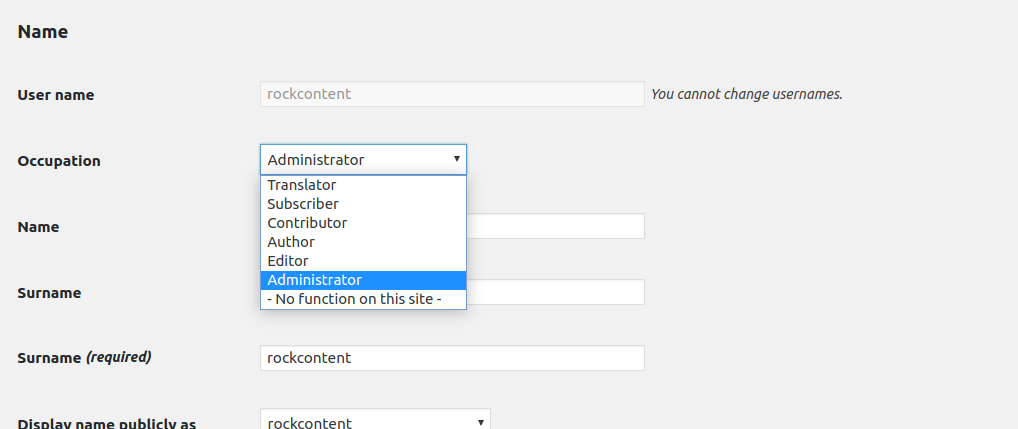Select Translator from the occupation list
This screenshot has height=429, width=1018.
pyautogui.click(x=363, y=185)
